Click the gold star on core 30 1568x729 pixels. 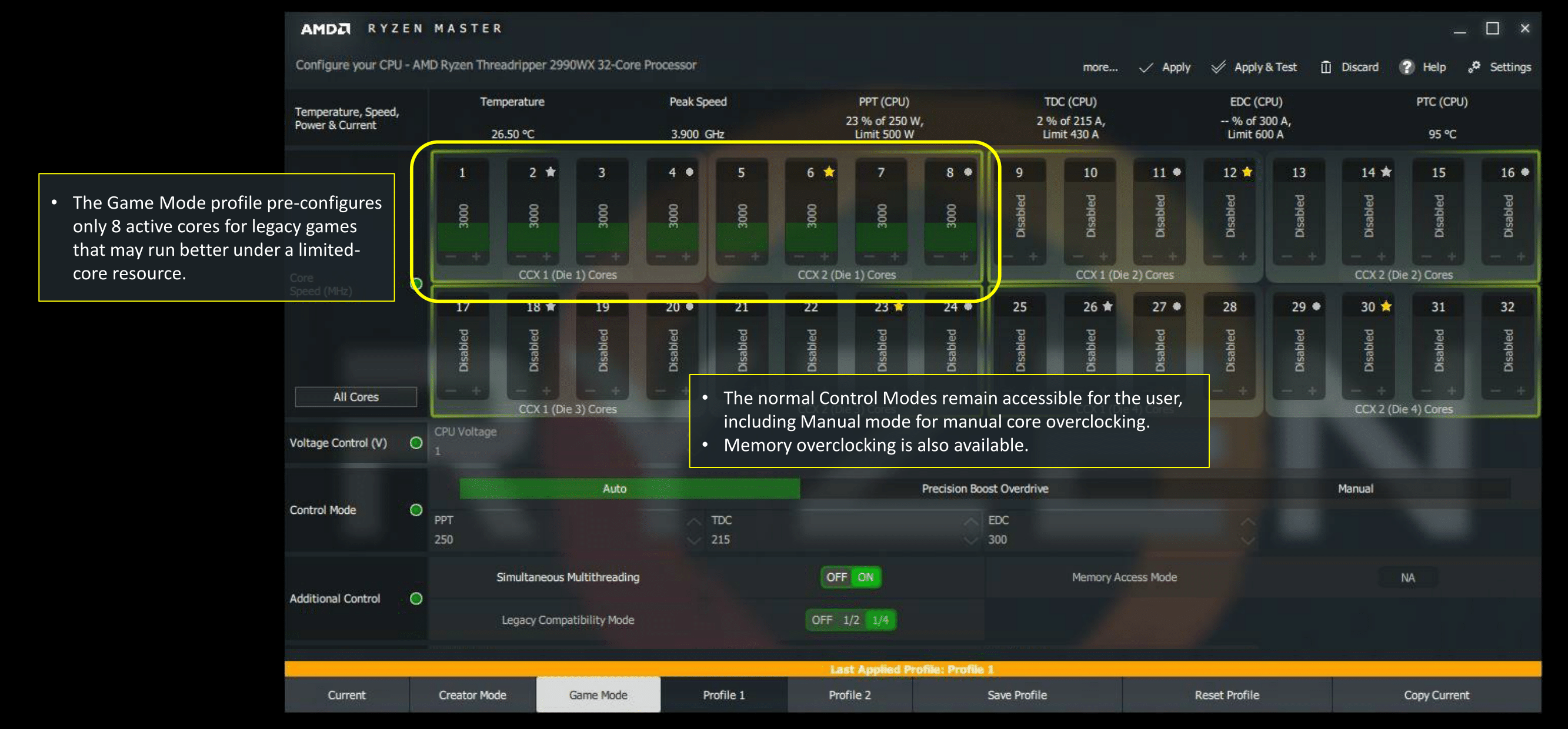pyautogui.click(x=1386, y=306)
